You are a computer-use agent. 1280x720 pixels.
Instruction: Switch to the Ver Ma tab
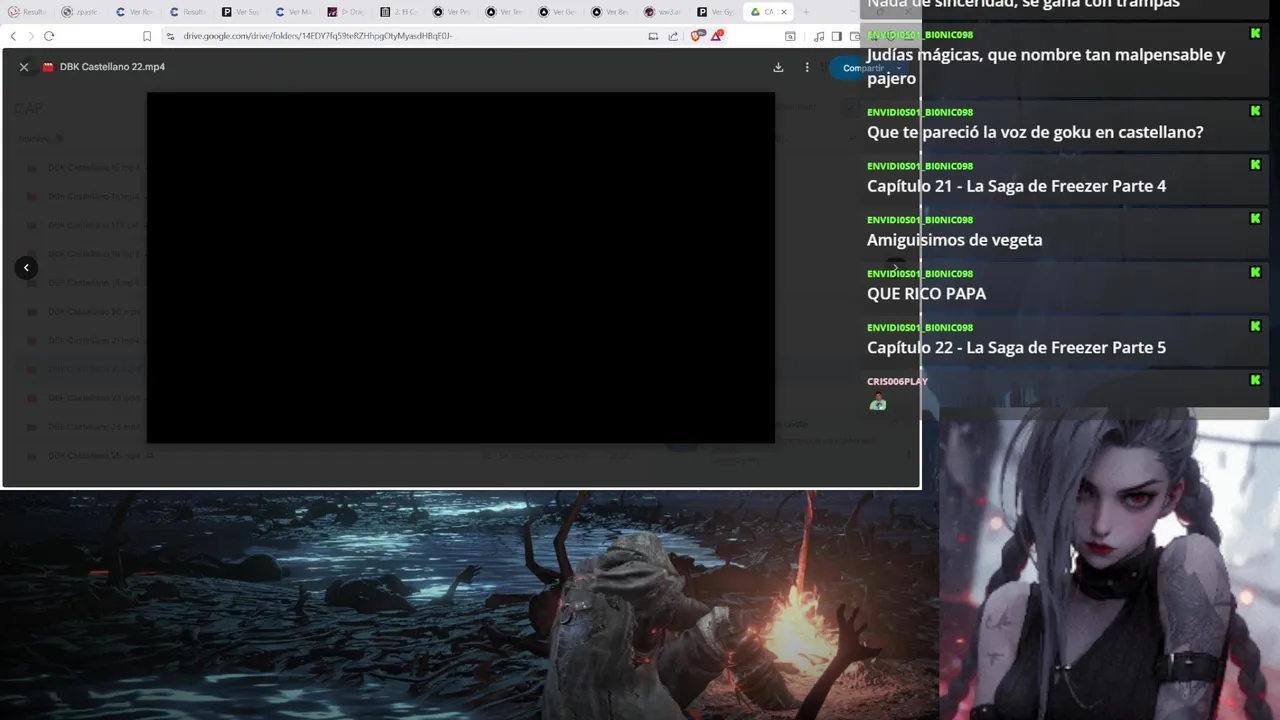tap(294, 12)
